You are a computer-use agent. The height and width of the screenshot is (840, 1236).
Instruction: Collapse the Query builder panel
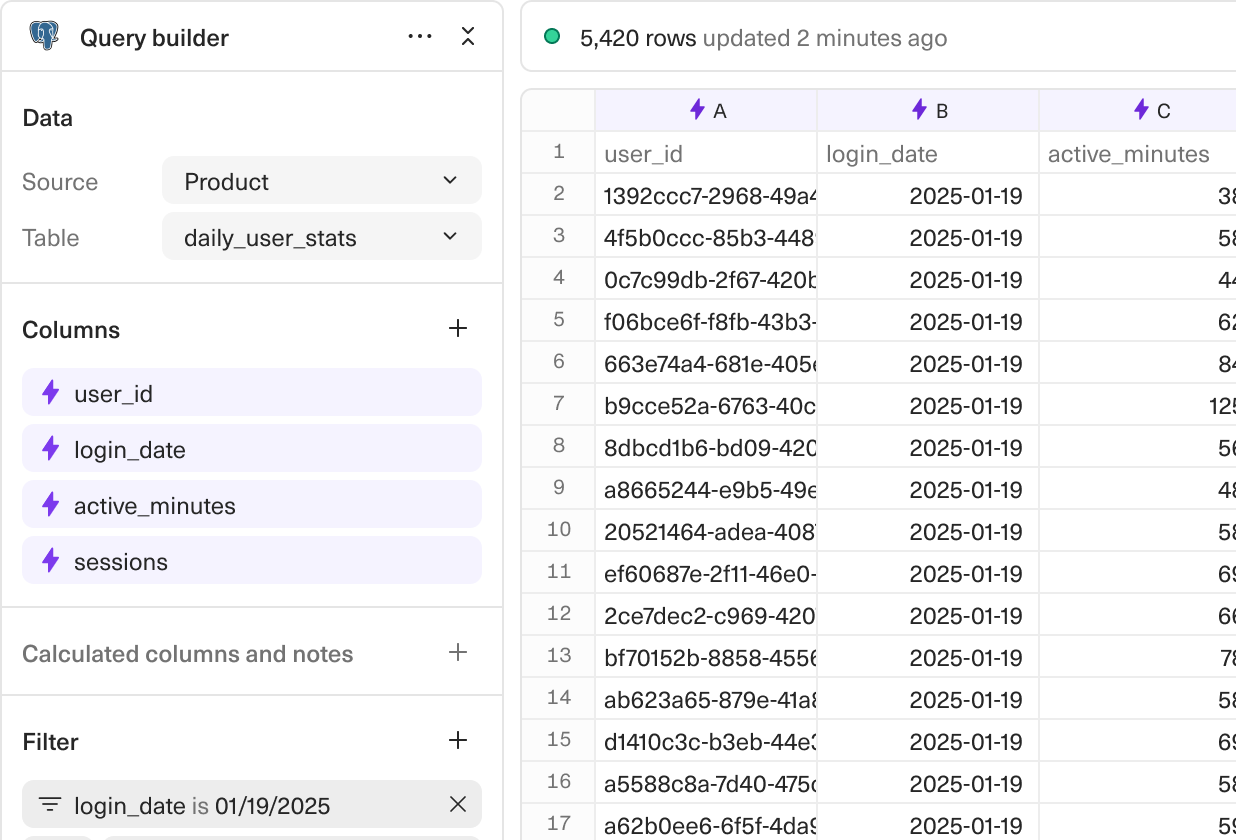(x=467, y=37)
